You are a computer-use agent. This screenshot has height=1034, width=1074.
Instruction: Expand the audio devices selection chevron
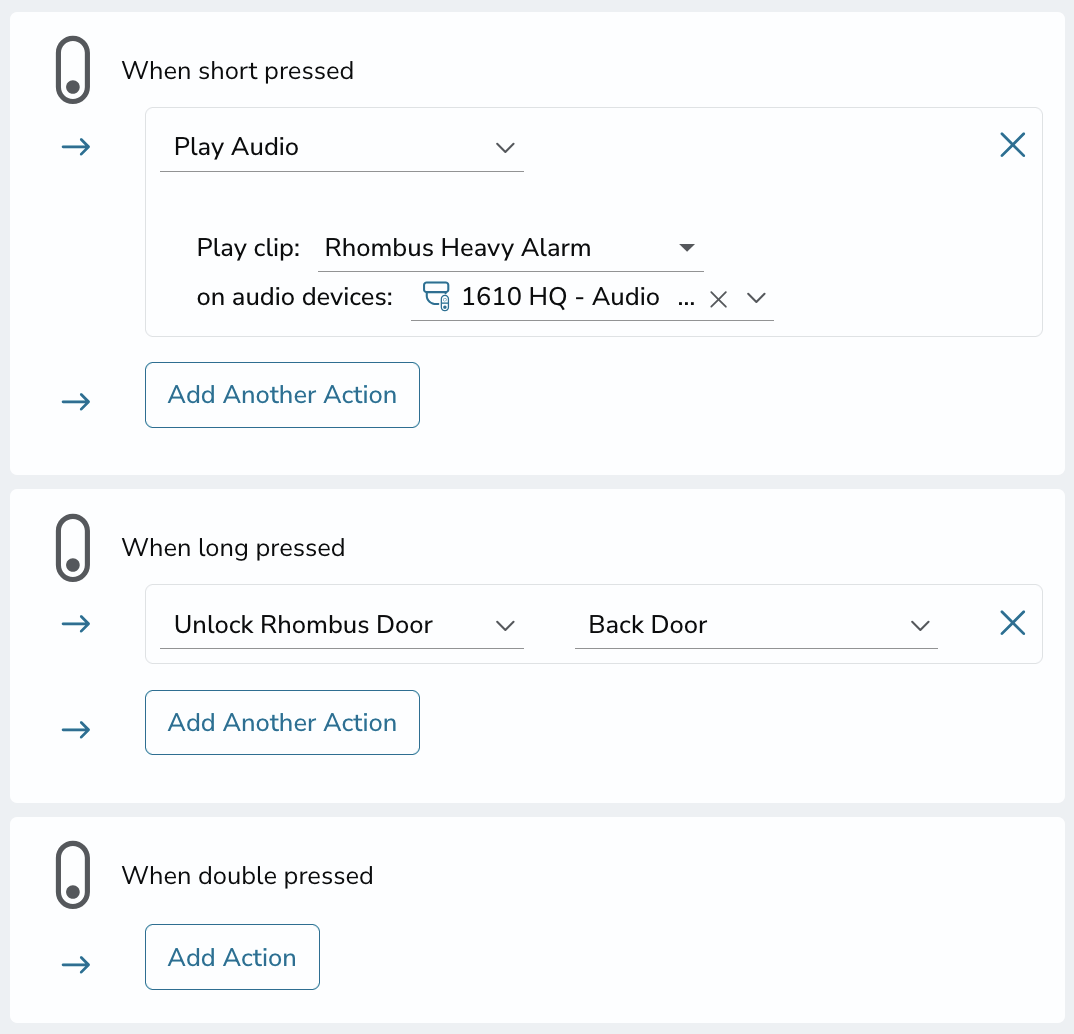[x=756, y=298]
